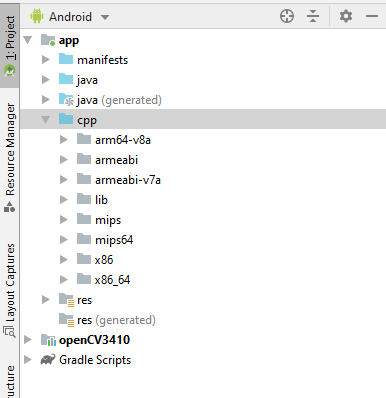Click the Android robot icon in header

(37, 16)
